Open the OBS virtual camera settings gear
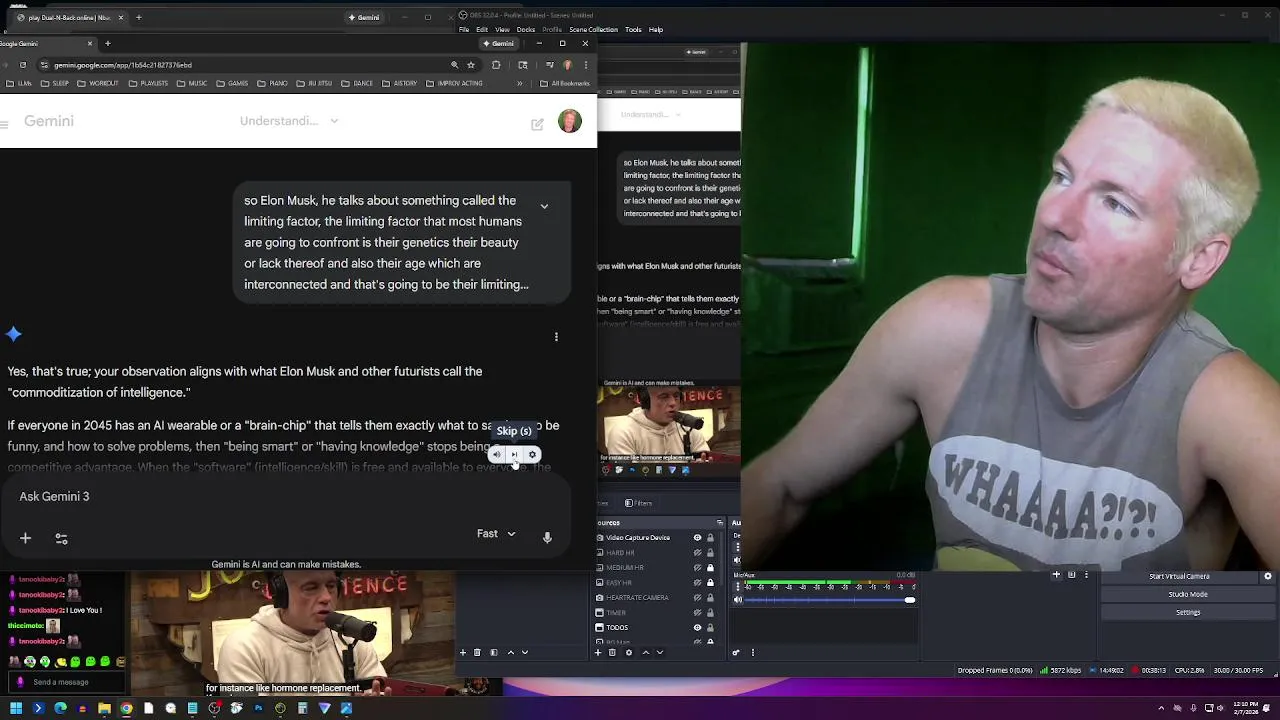 point(1268,576)
